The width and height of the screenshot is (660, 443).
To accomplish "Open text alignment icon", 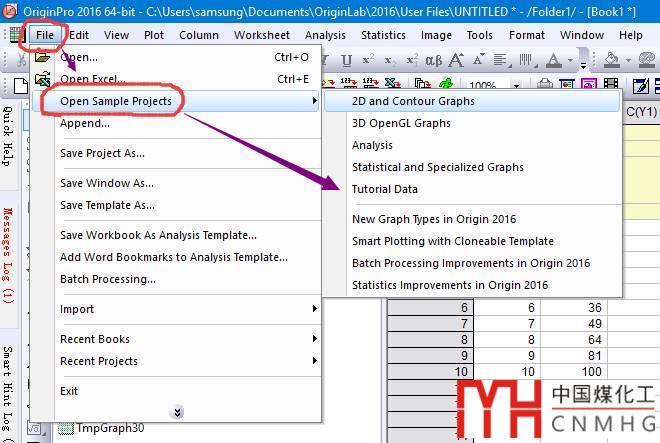I will click(x=502, y=61).
